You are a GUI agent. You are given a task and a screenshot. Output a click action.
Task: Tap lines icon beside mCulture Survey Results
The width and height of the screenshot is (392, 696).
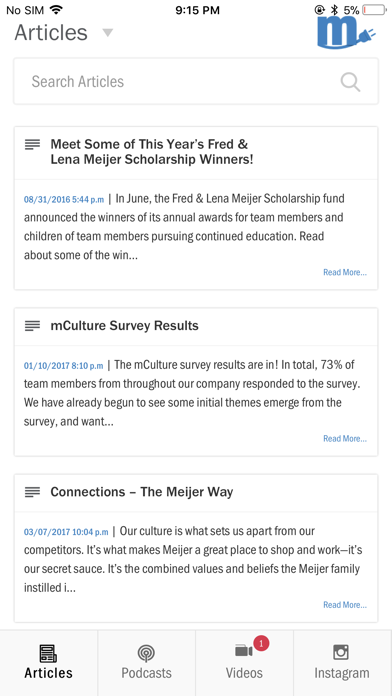(x=32, y=326)
